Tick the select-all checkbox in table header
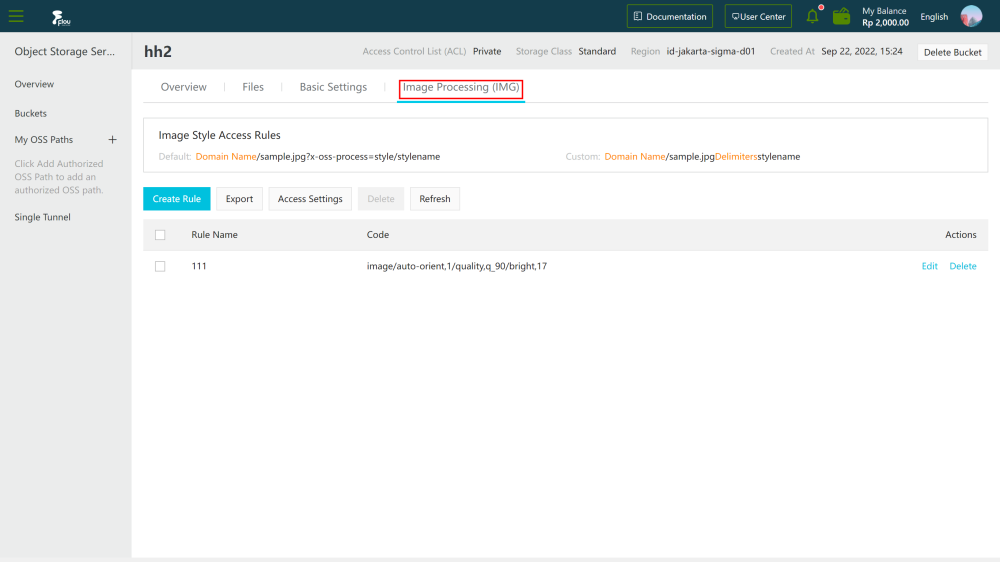1000x562 pixels. 160,235
